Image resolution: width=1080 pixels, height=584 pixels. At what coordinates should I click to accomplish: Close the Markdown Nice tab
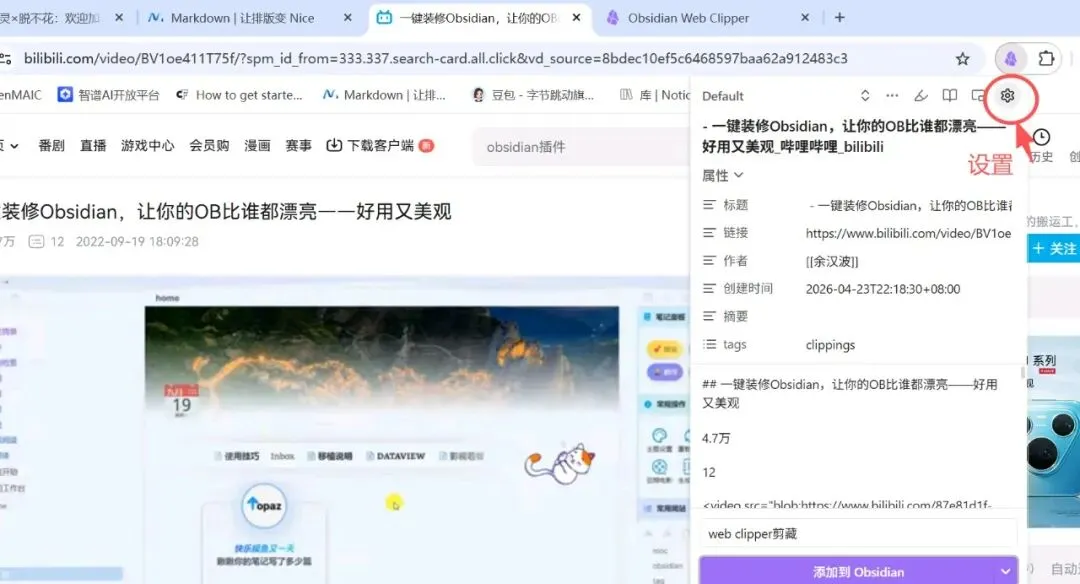(x=347, y=18)
